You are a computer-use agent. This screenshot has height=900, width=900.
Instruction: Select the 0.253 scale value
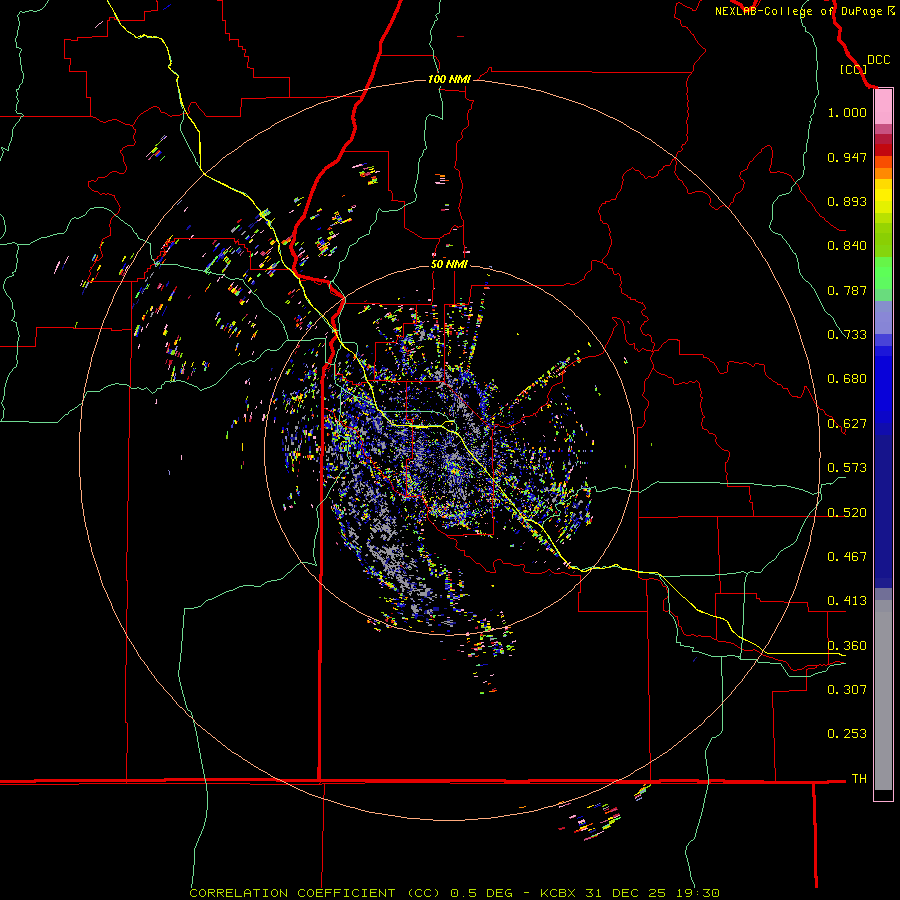847,734
